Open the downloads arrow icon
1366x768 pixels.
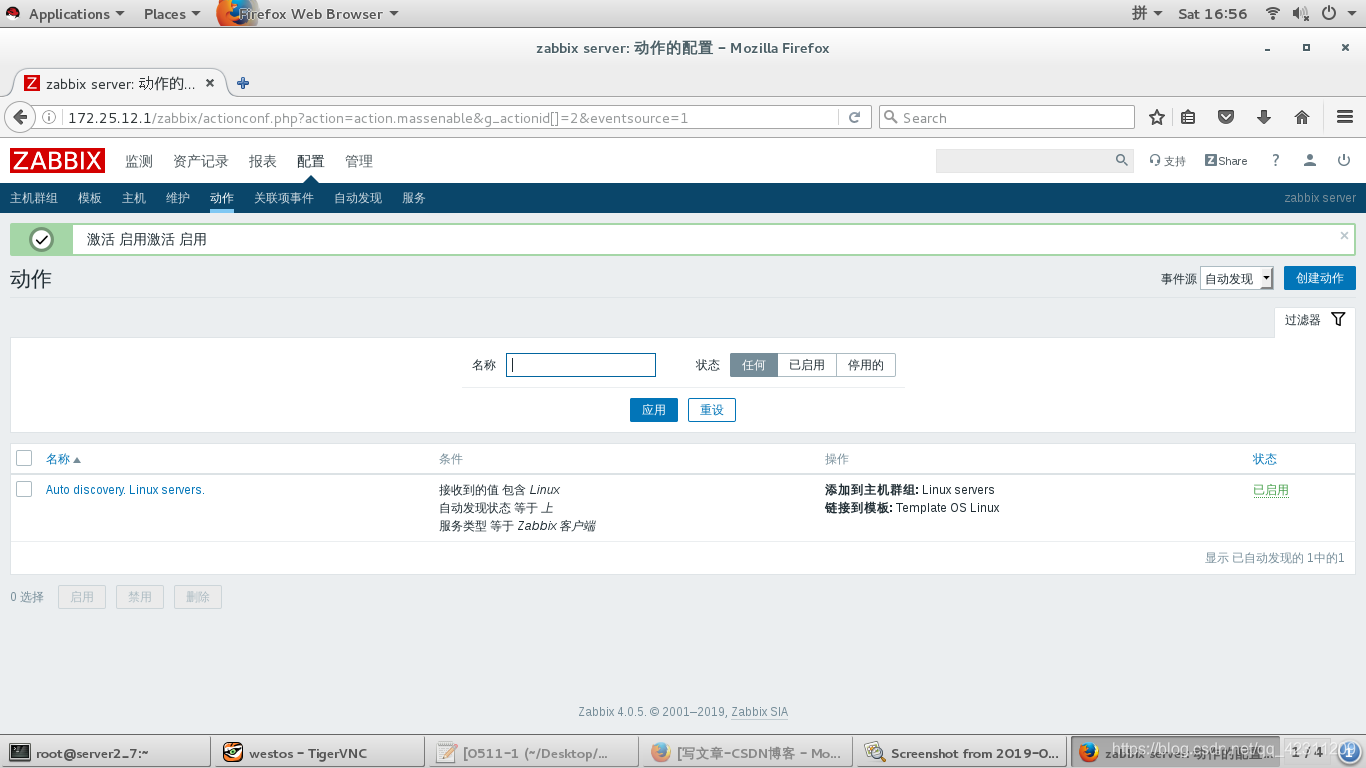(1264, 117)
